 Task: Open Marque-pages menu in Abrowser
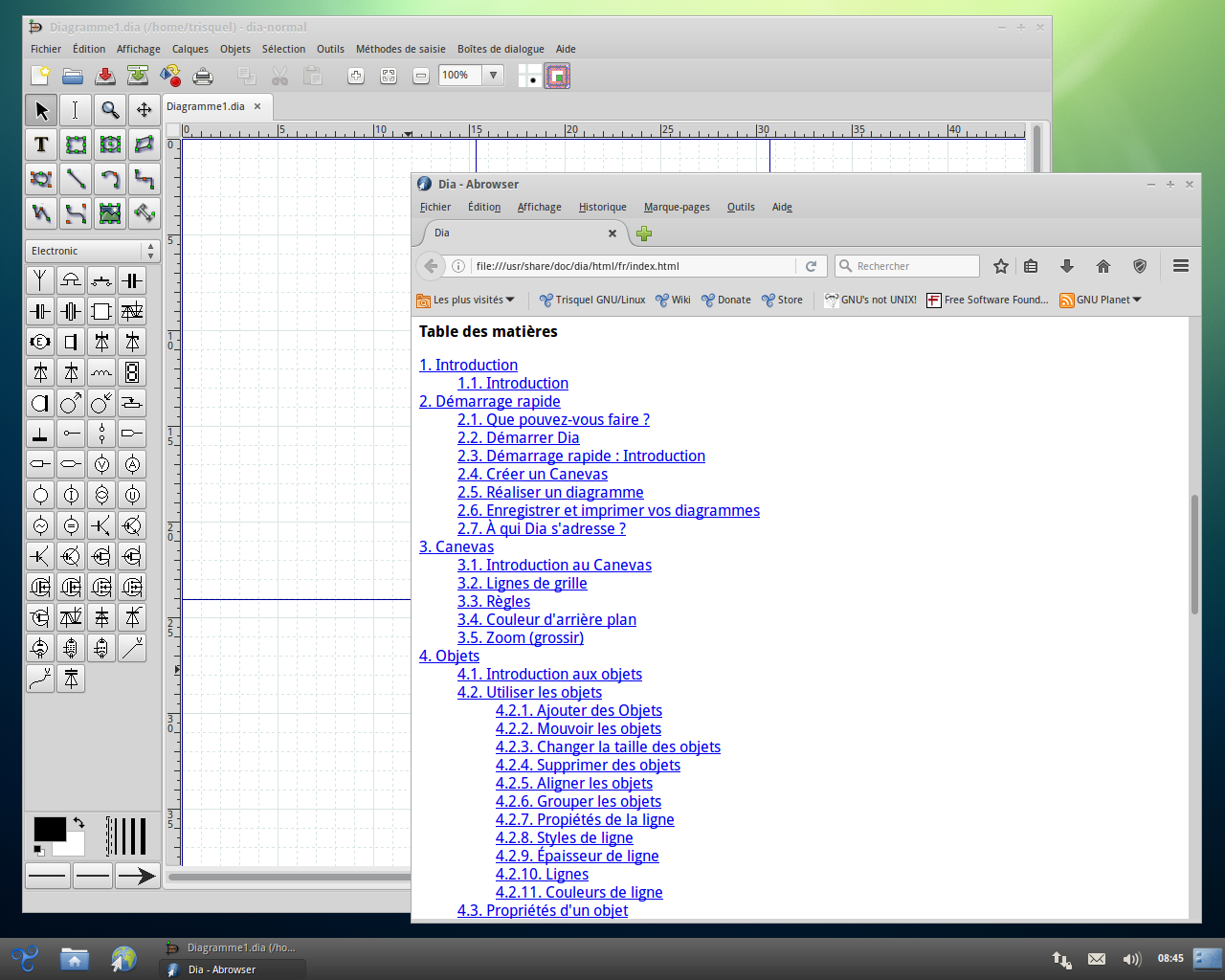pyautogui.click(x=677, y=207)
